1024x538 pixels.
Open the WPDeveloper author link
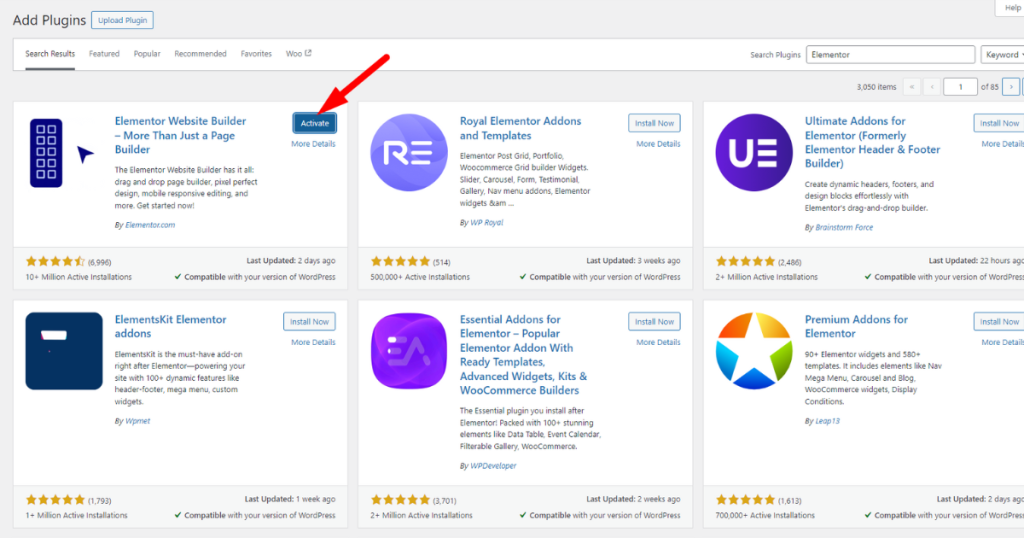[x=493, y=466]
